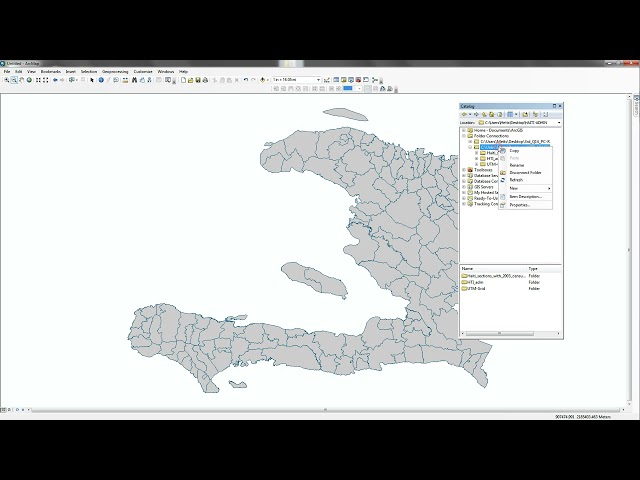The height and width of the screenshot is (480, 640).
Task: Choose Item Description in context menu
Action: coord(525,197)
